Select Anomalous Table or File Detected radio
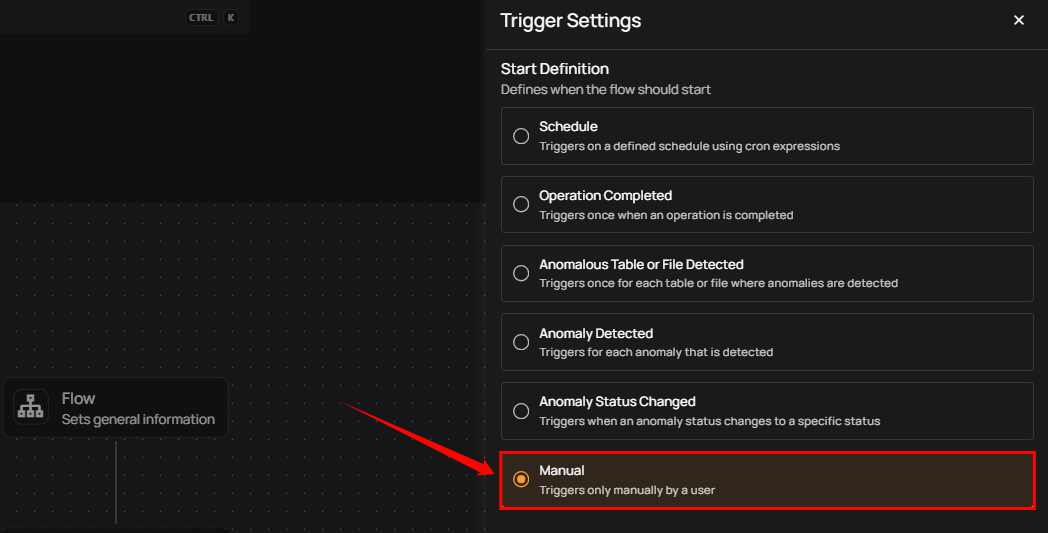The image size is (1048, 533). pos(521,273)
